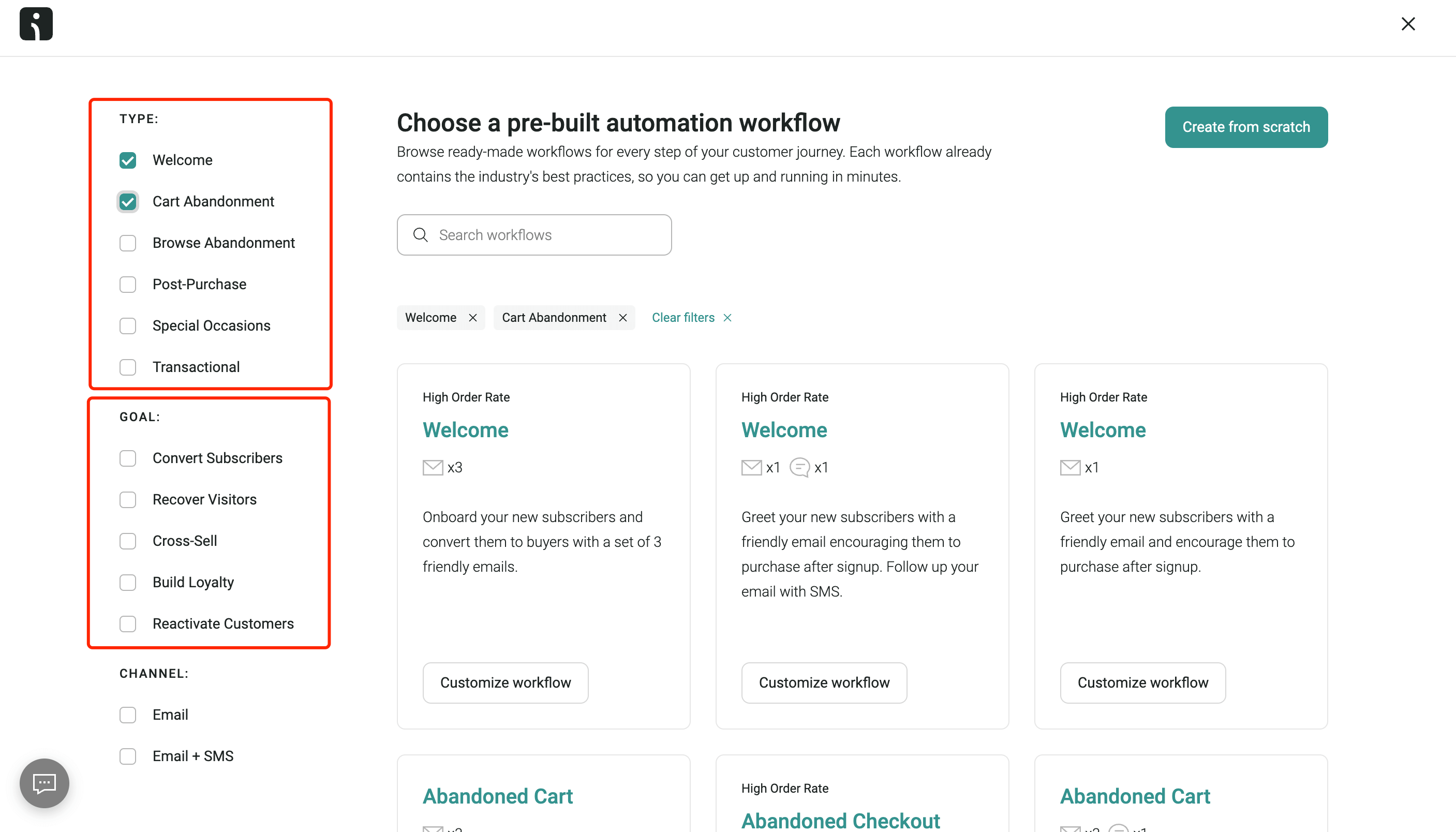
Task: Customize the first Welcome workflow
Action: pyautogui.click(x=505, y=682)
